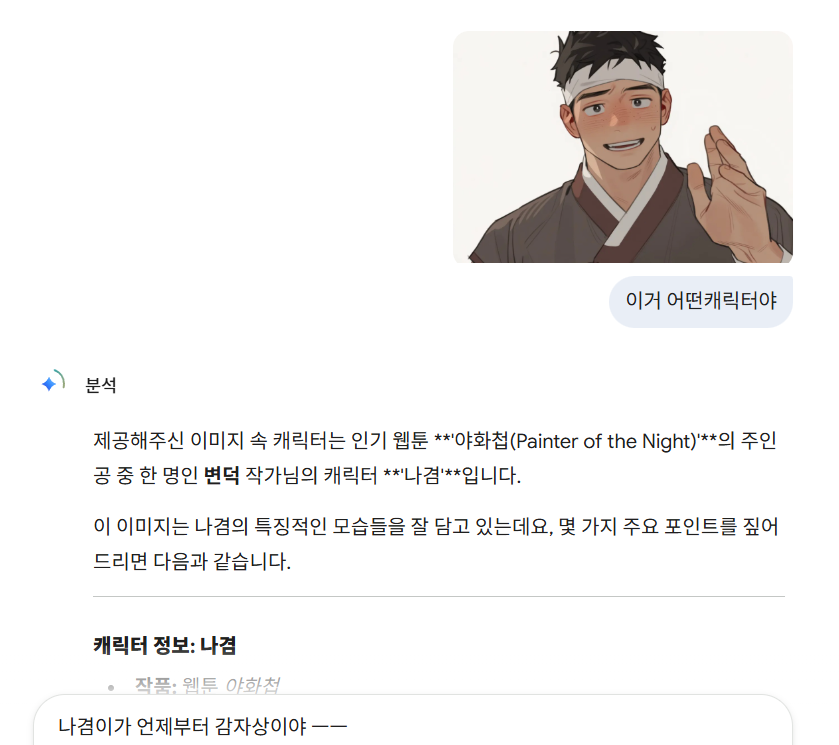Expand the 분석 thinking status label
839x745 pixels.
pyautogui.click(x=101, y=385)
